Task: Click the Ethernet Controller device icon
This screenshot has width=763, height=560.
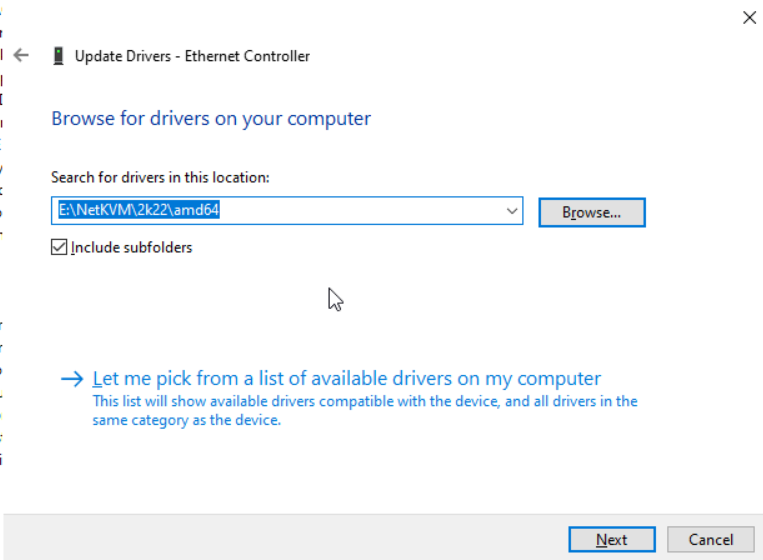Action: point(58,56)
